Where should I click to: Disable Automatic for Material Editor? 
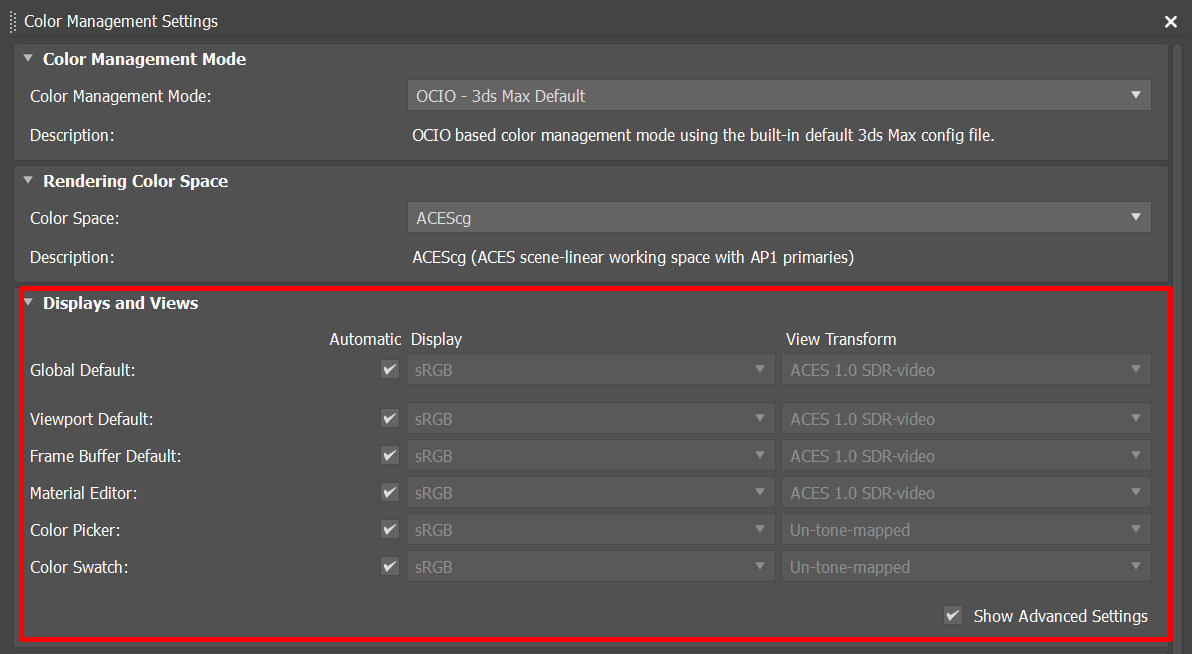point(390,493)
